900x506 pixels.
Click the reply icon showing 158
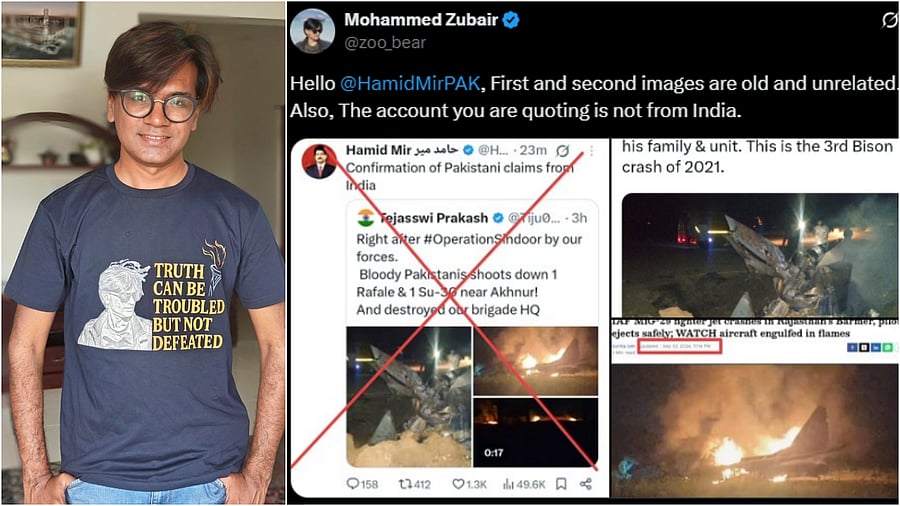pyautogui.click(x=362, y=484)
